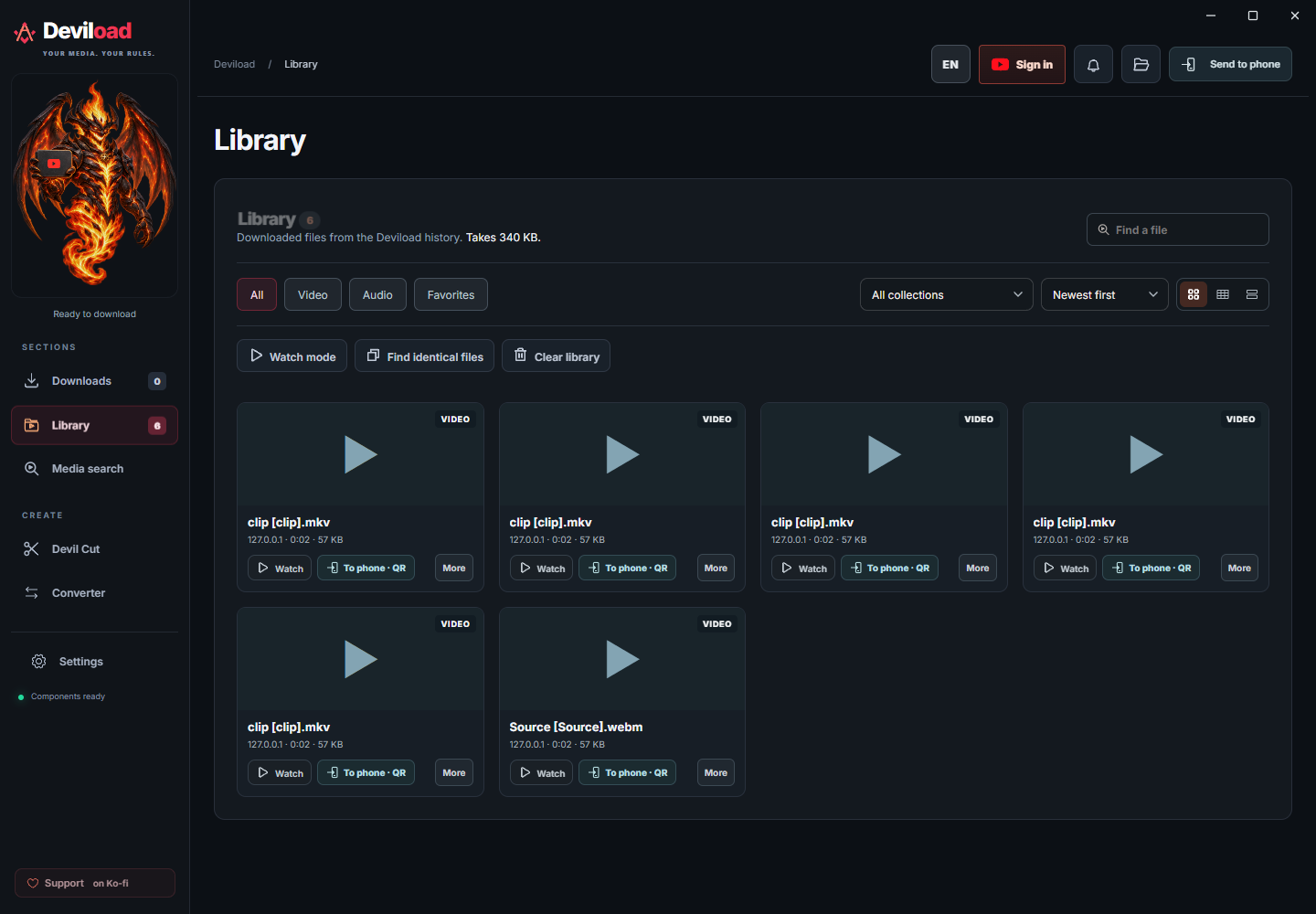Start Watch mode
The width and height of the screenshot is (1316, 914).
pyautogui.click(x=292, y=356)
